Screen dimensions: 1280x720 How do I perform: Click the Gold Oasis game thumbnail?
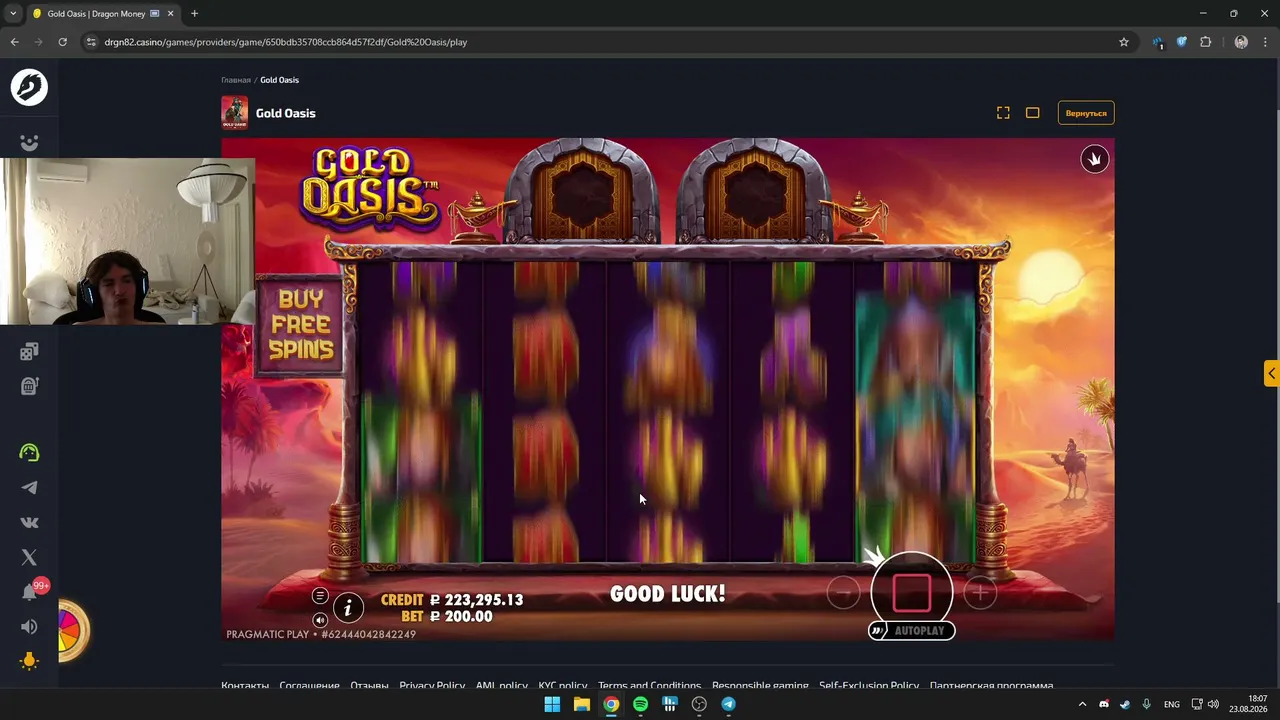coord(234,113)
